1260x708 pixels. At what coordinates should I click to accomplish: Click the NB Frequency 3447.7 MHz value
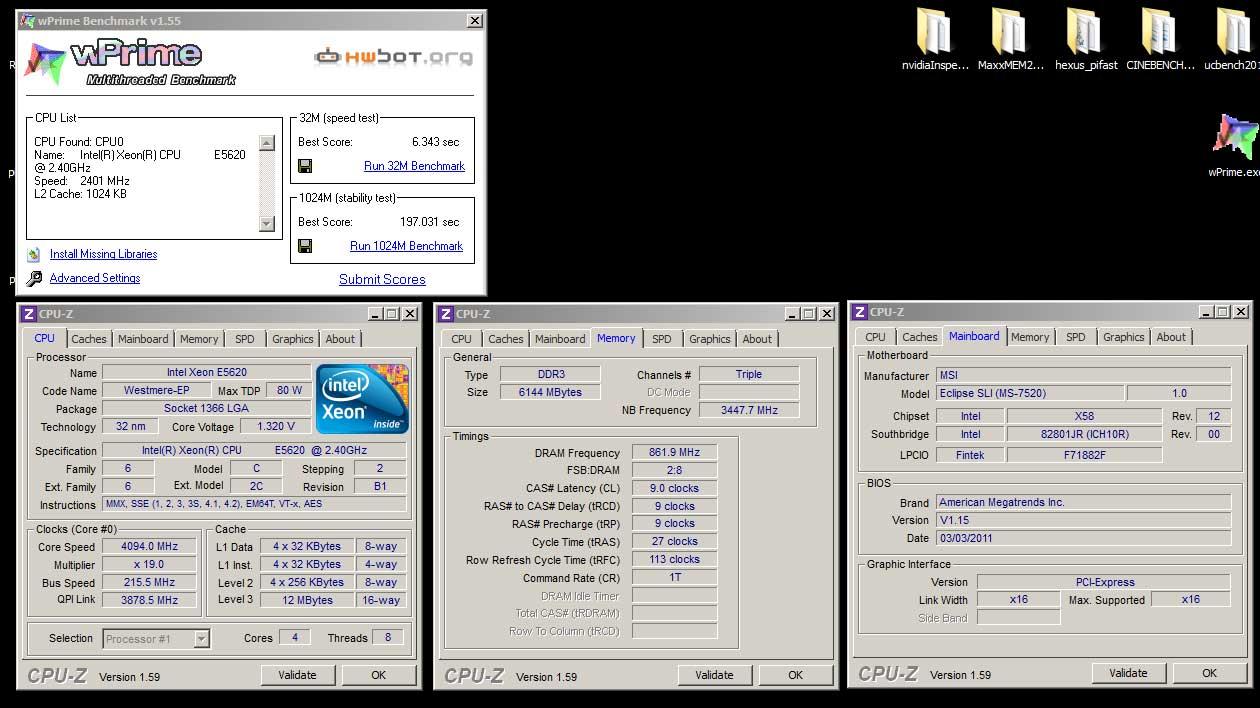749,410
